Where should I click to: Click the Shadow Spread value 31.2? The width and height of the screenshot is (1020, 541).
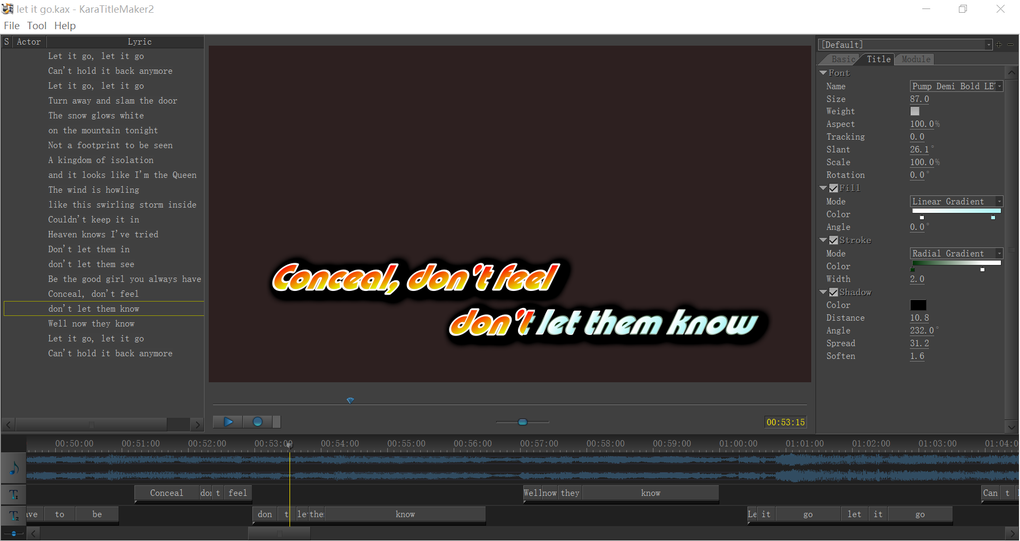point(919,343)
